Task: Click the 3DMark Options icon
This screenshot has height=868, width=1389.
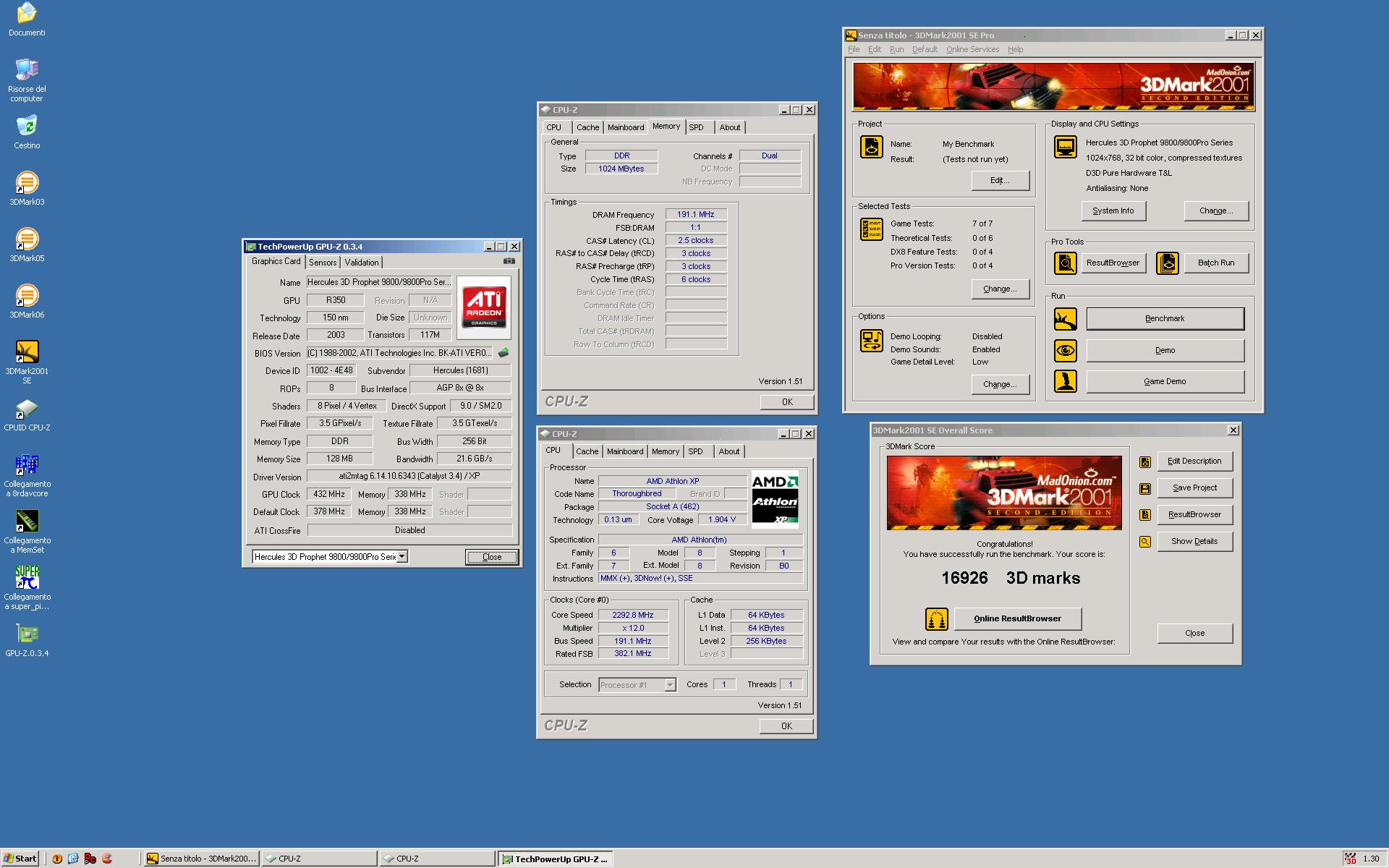Action: coord(871,341)
